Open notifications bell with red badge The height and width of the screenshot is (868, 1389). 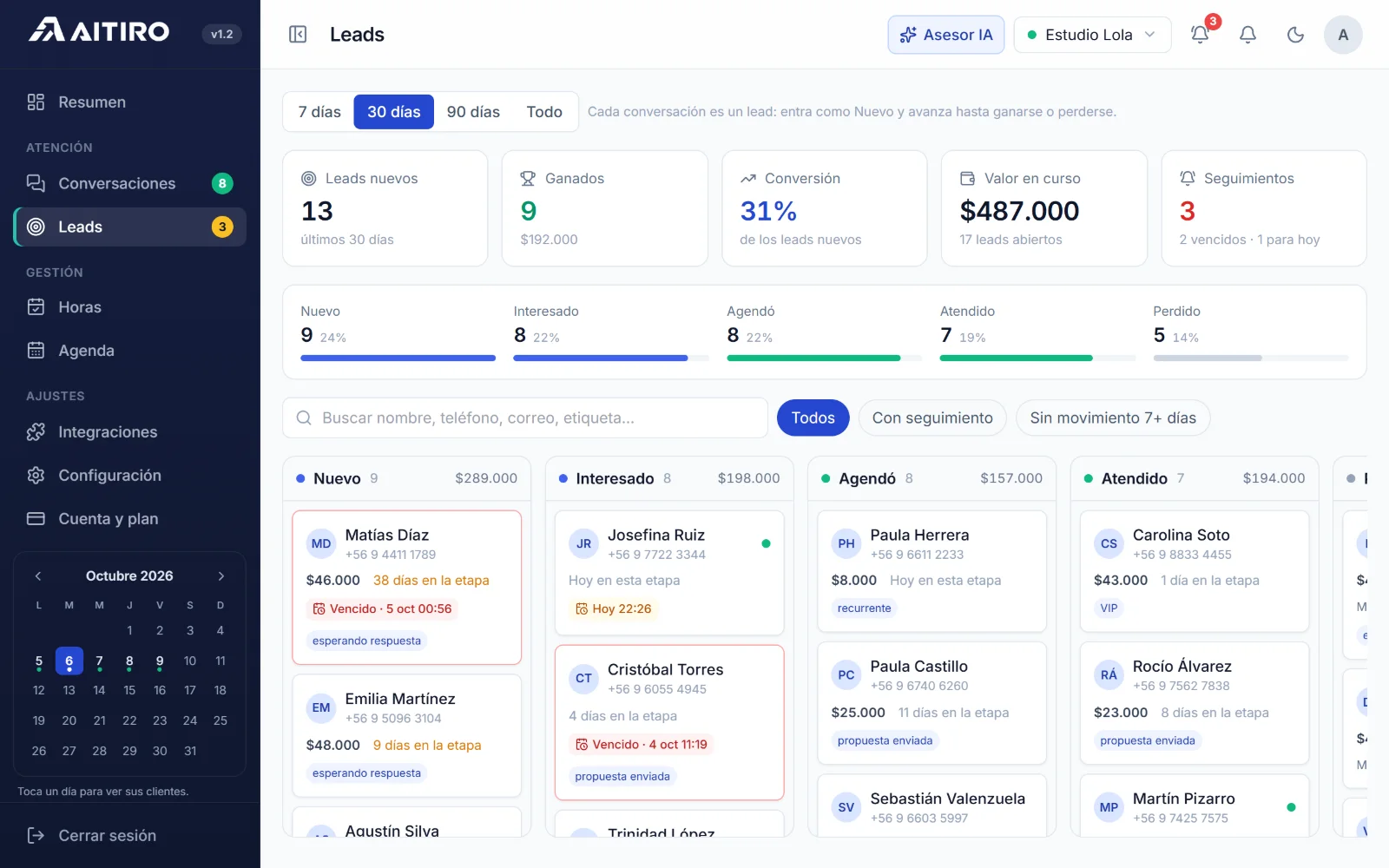(x=1200, y=35)
